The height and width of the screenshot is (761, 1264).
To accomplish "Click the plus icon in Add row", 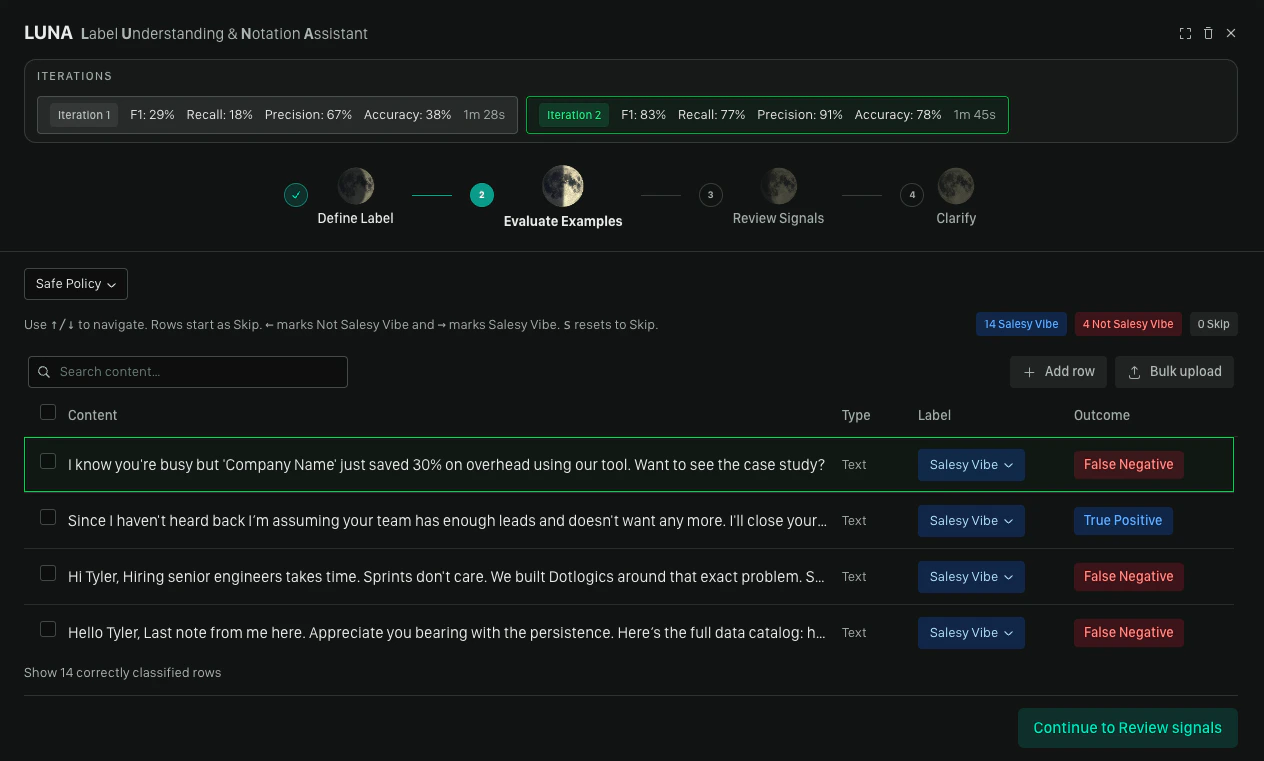I will click(x=1029, y=372).
